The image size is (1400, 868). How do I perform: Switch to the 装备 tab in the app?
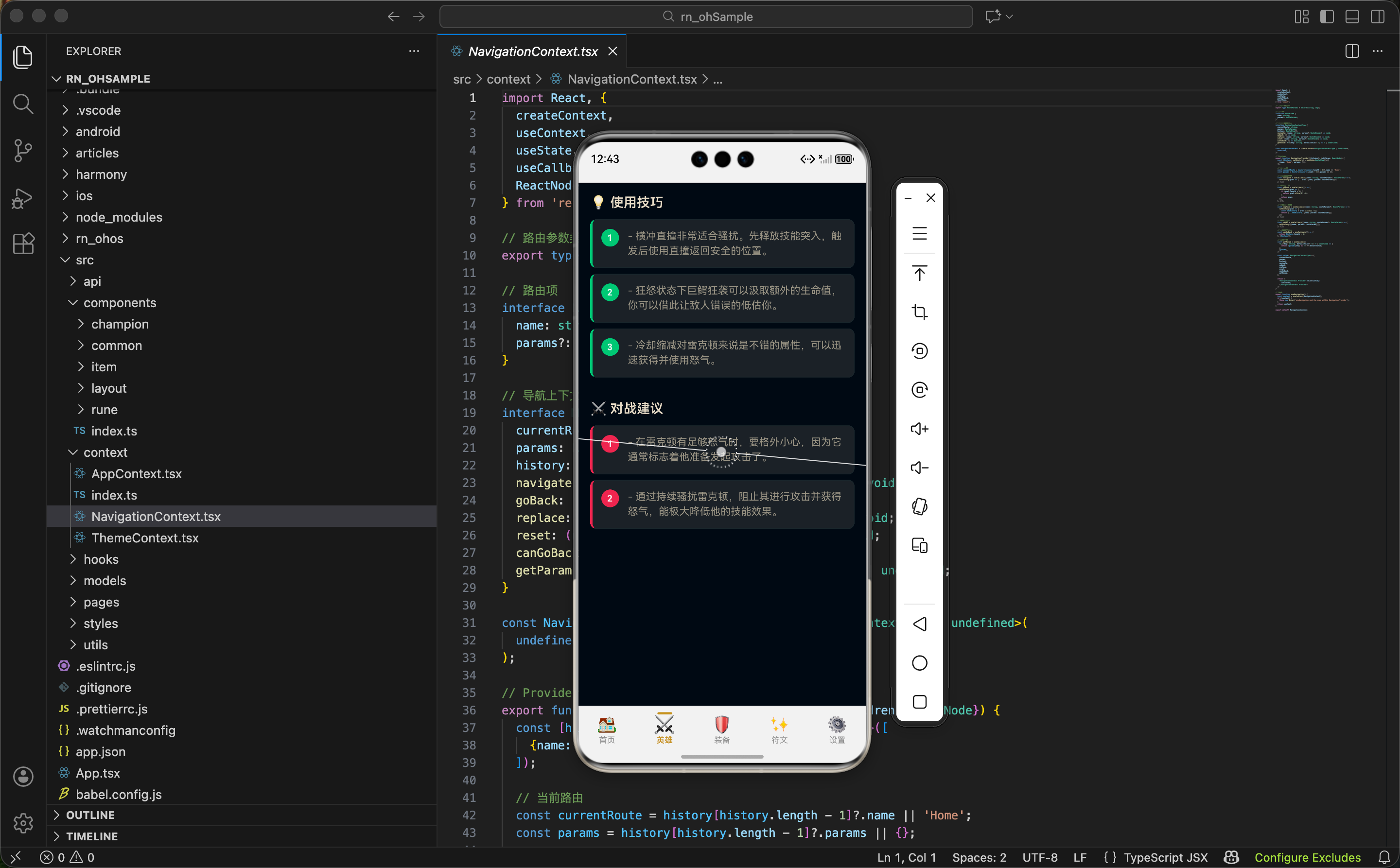722,729
